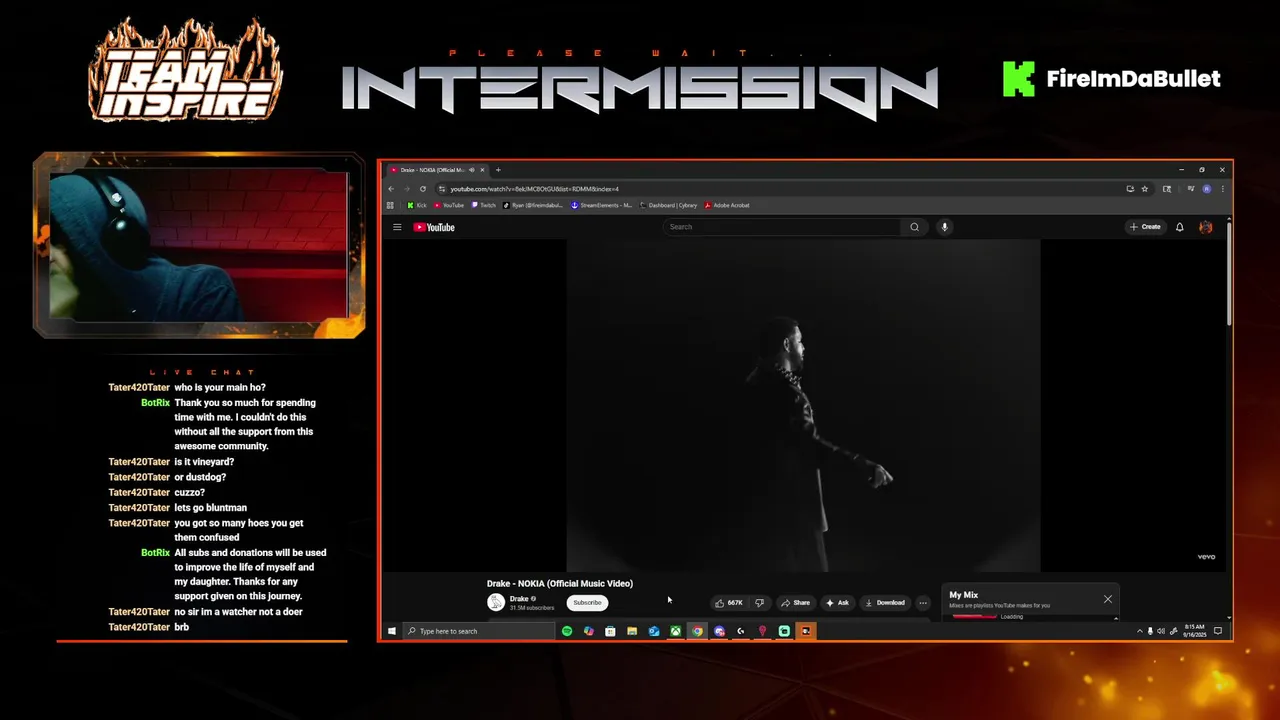Switch to Chrome in the taskbar
This screenshot has width=1280, height=720.
click(698, 631)
